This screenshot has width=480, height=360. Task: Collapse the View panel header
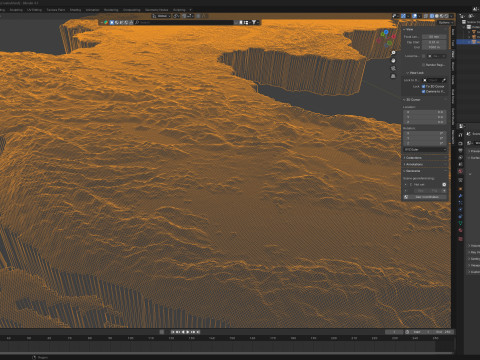(425, 29)
